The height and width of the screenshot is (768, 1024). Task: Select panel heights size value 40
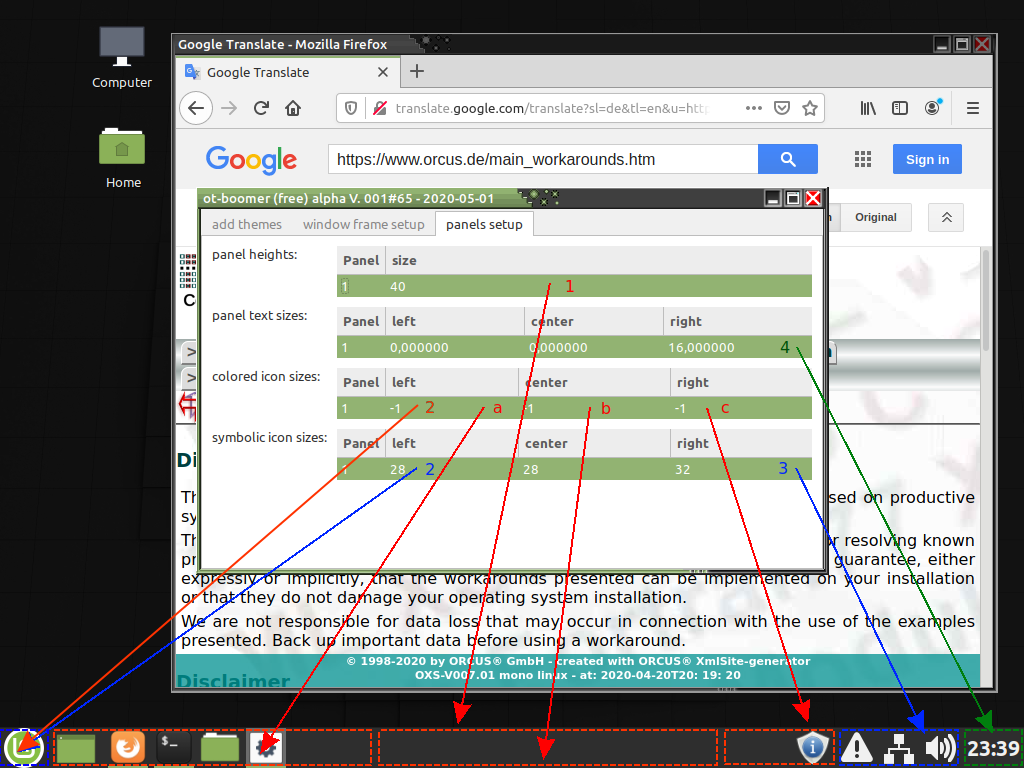click(x=398, y=286)
